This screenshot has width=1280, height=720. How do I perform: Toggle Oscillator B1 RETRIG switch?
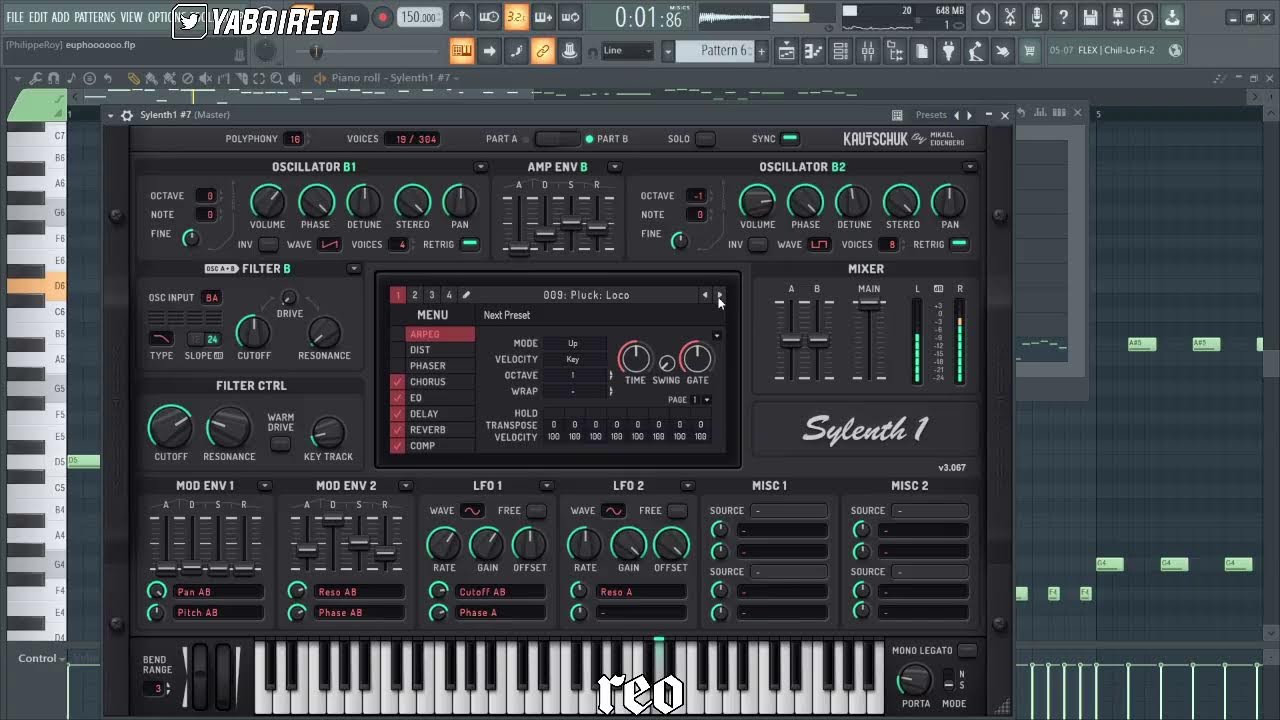[x=470, y=245]
